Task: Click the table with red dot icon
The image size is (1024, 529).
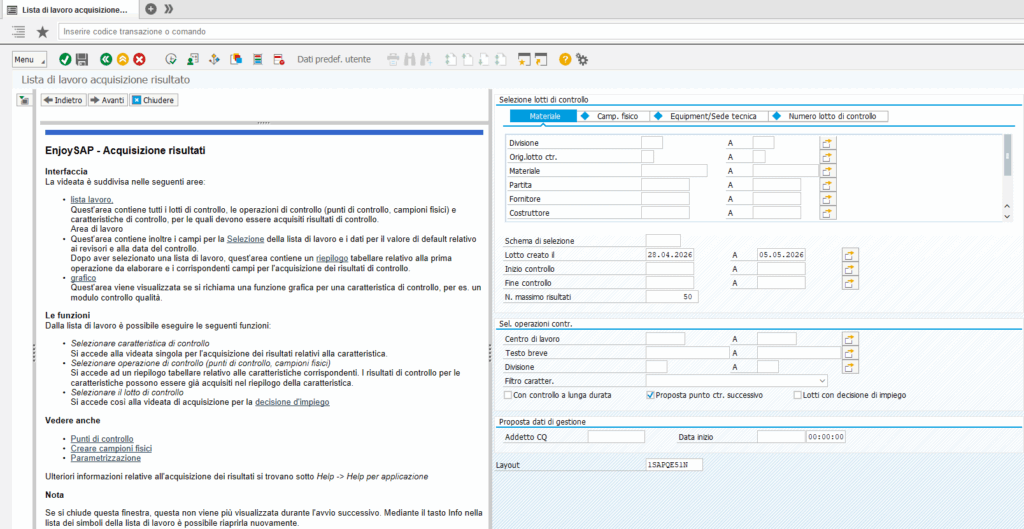Action: click(x=279, y=59)
